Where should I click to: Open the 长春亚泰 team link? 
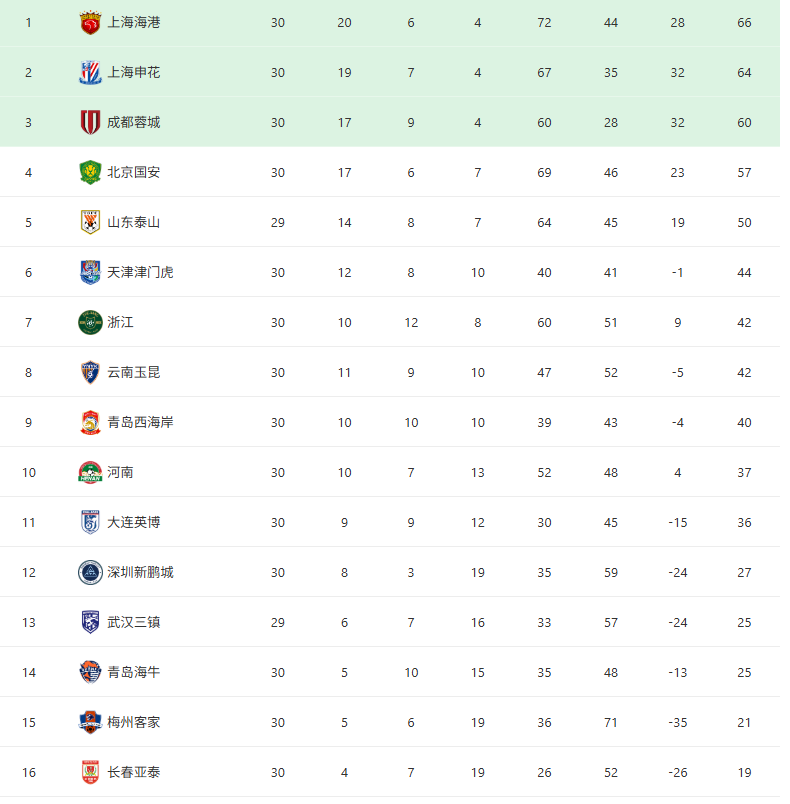(133, 772)
